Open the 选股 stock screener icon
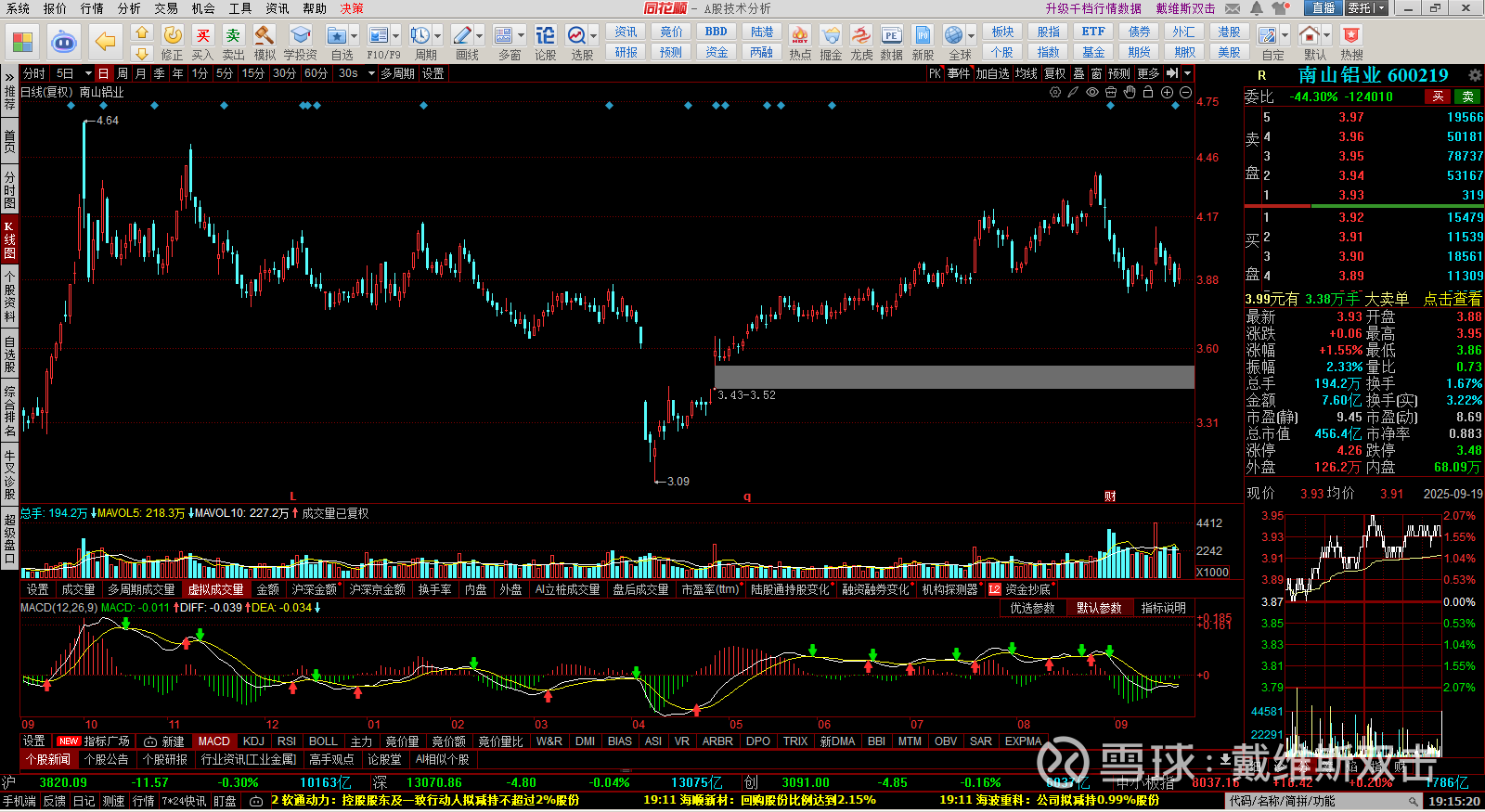The width and height of the screenshot is (1485, 812). [577, 43]
